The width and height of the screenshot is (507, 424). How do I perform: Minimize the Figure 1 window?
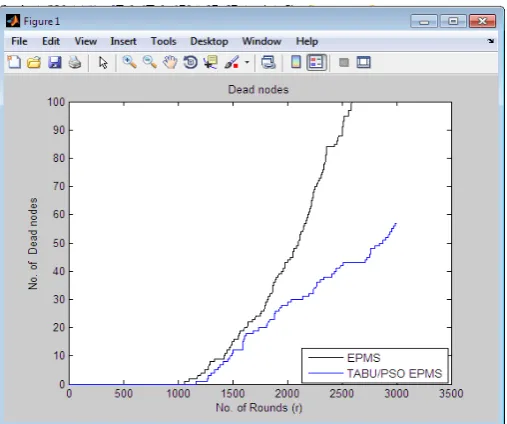tap(424, 21)
